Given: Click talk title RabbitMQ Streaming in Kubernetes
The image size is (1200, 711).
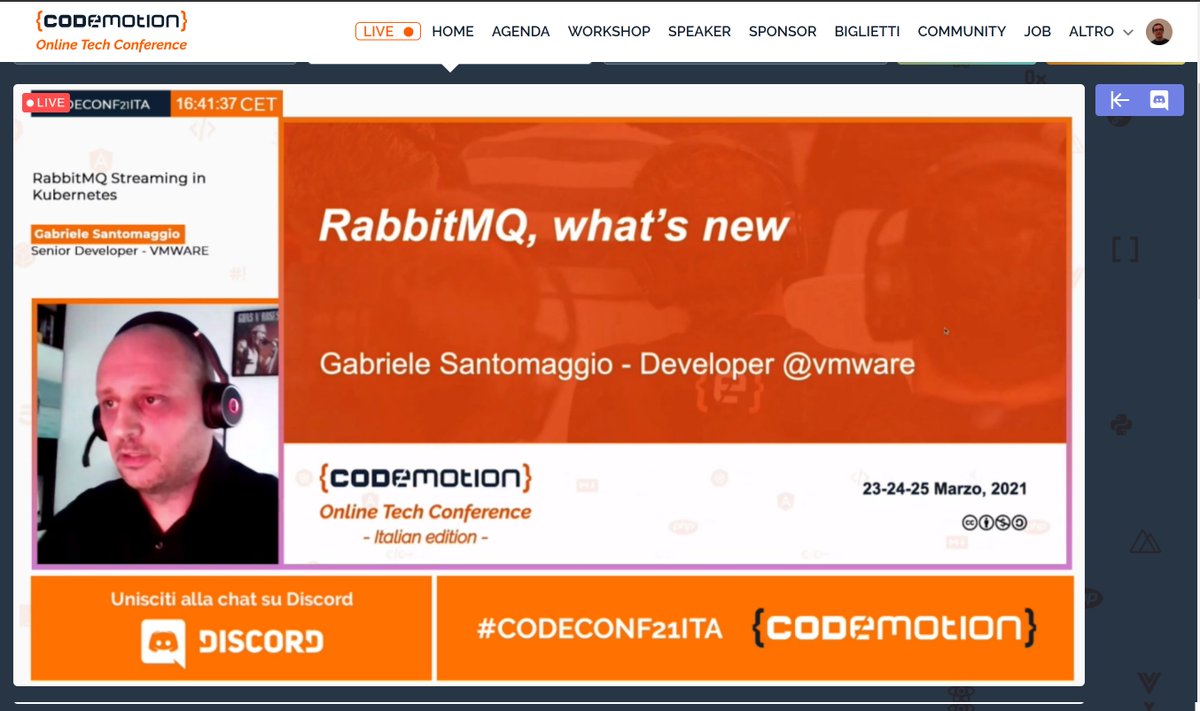Looking at the screenshot, I should pos(119,186).
